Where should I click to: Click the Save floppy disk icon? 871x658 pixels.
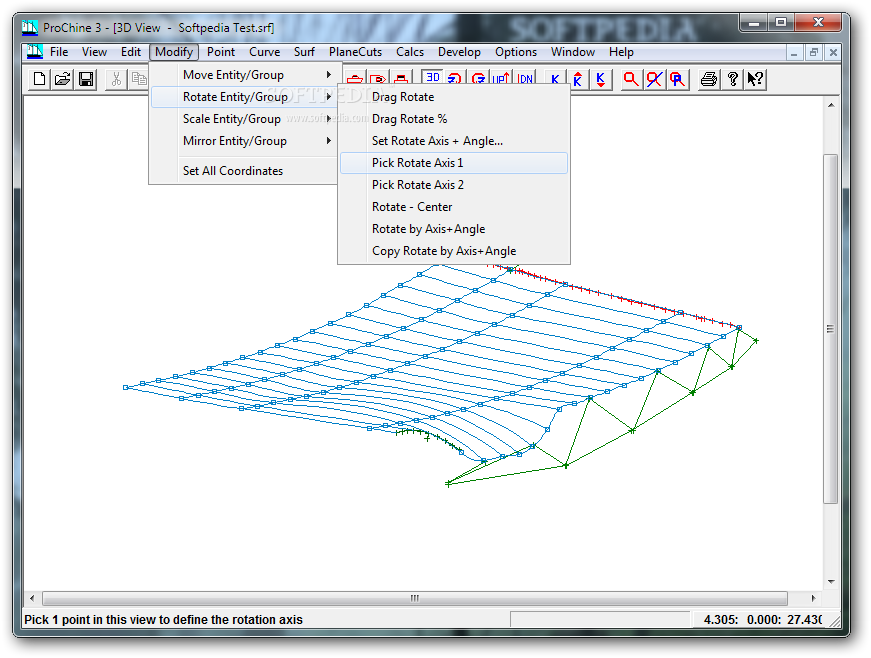[x=86, y=79]
